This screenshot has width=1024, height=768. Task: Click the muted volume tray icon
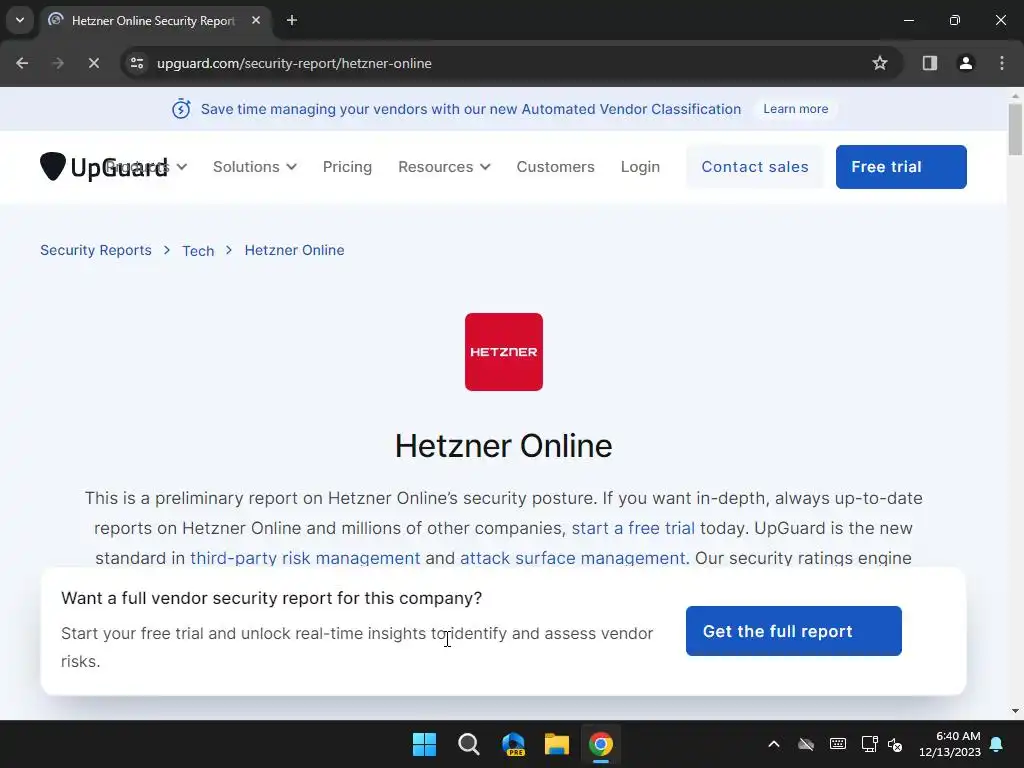tap(895, 744)
